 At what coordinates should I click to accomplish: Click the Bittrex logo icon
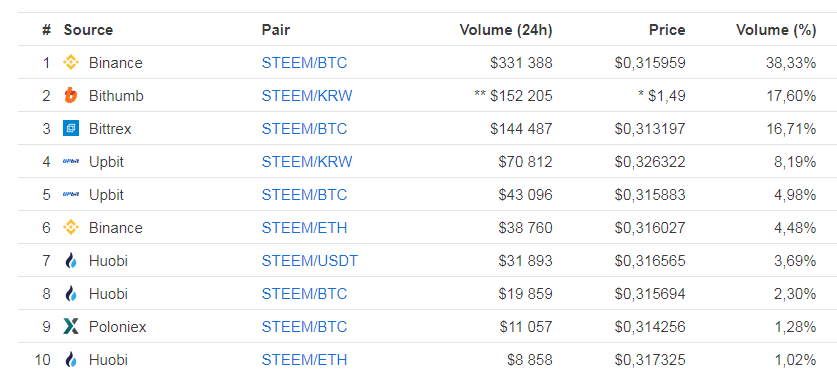click(x=71, y=129)
